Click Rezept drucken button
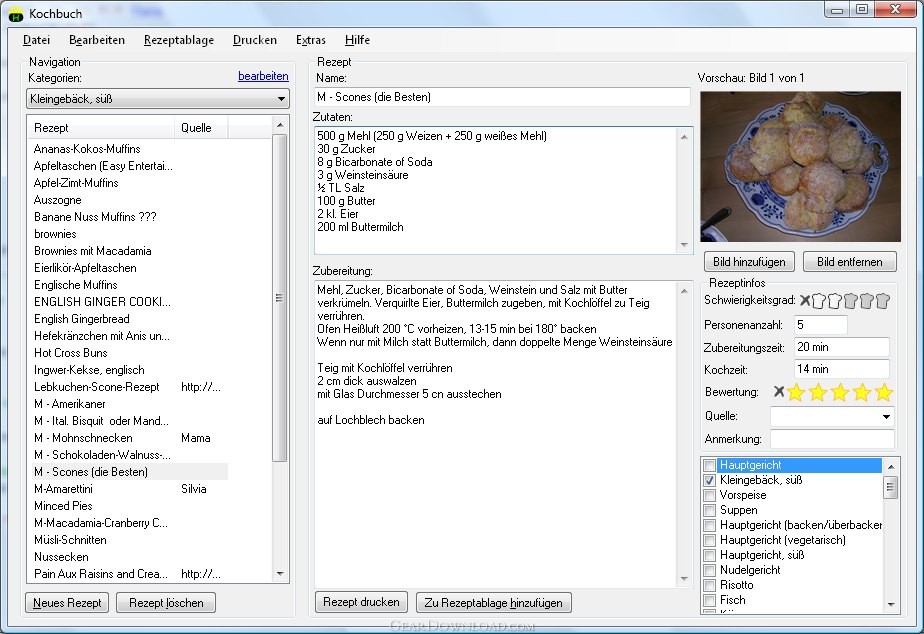924x634 pixels. click(x=361, y=602)
